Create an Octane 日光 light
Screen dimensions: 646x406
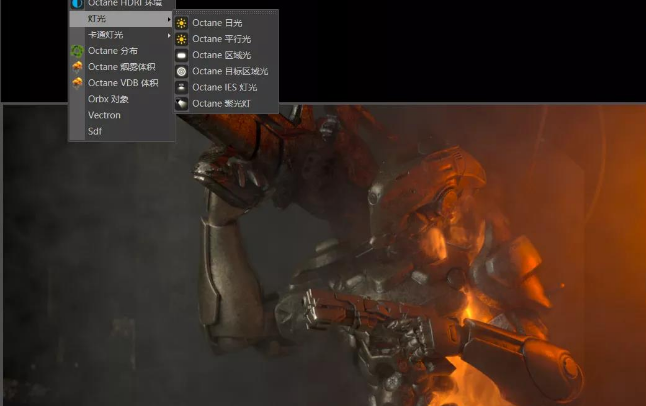[x=226, y=23]
